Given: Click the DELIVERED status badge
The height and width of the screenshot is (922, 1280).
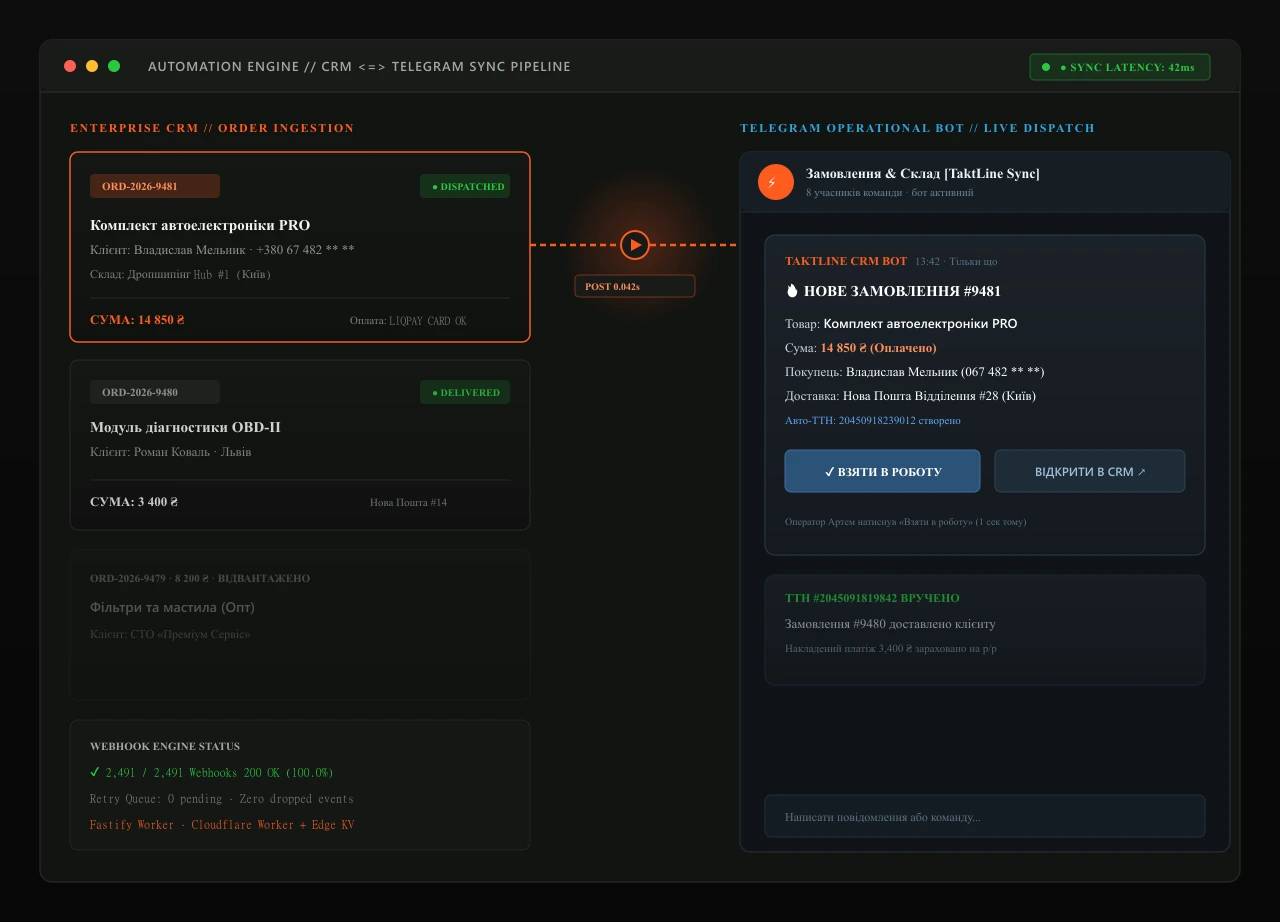Looking at the screenshot, I should point(465,392).
